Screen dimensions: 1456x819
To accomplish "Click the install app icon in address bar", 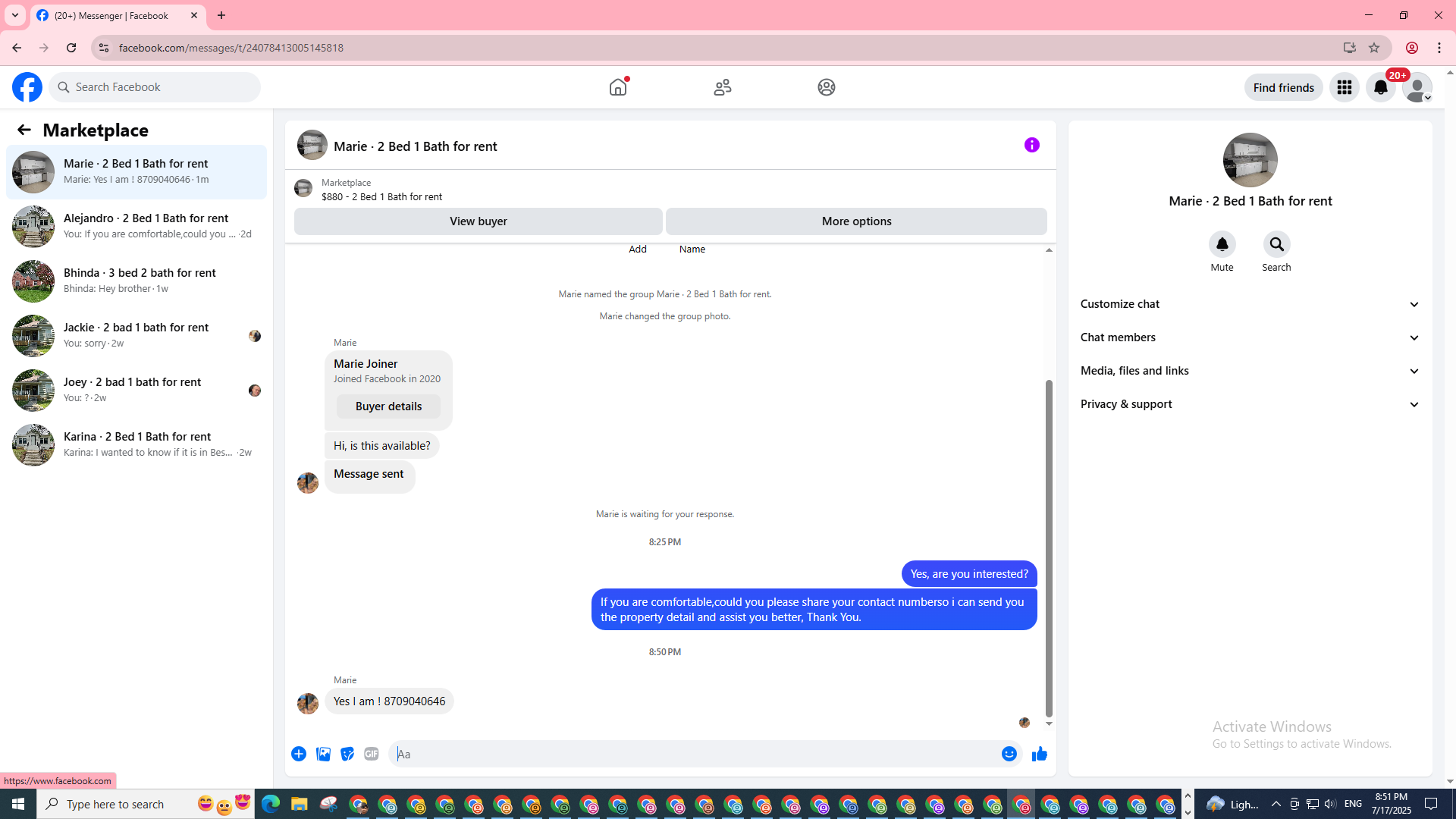I will [x=1350, y=48].
